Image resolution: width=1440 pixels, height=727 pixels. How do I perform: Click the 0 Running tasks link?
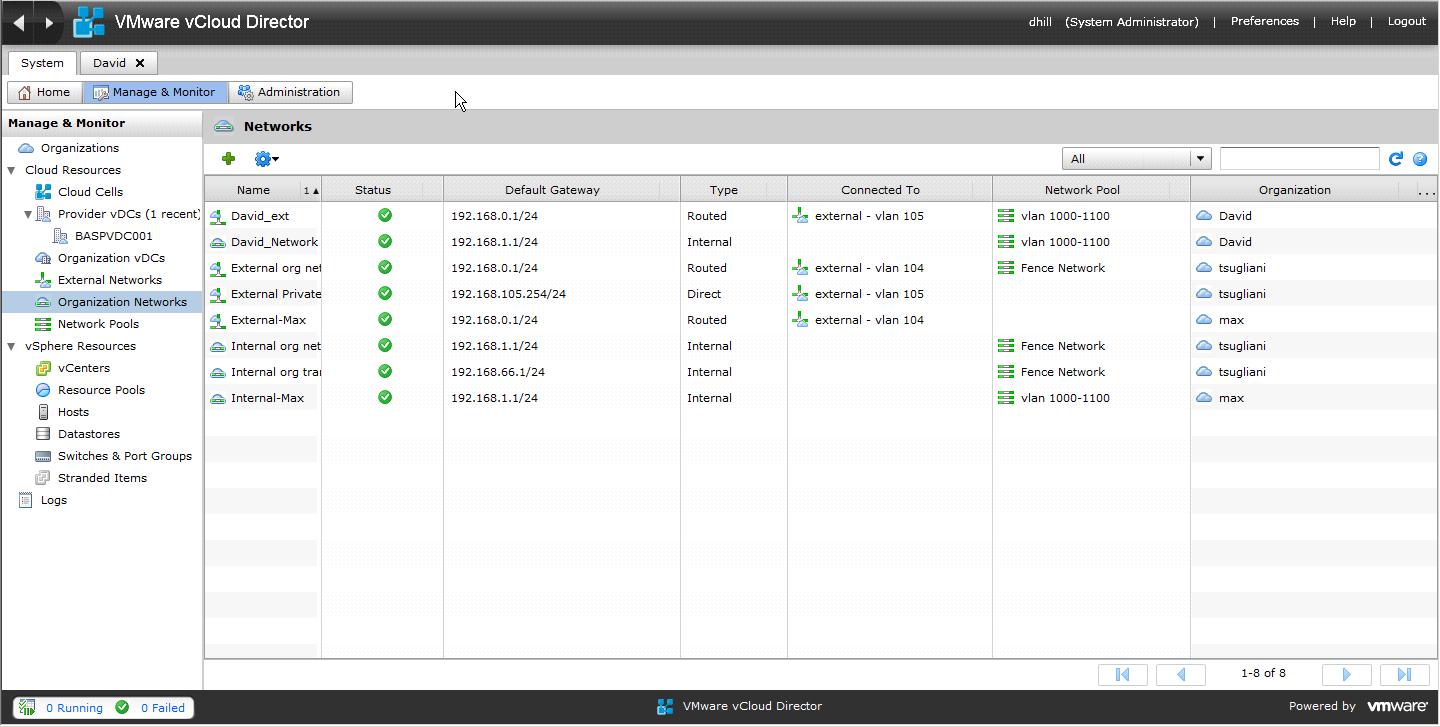coord(74,708)
